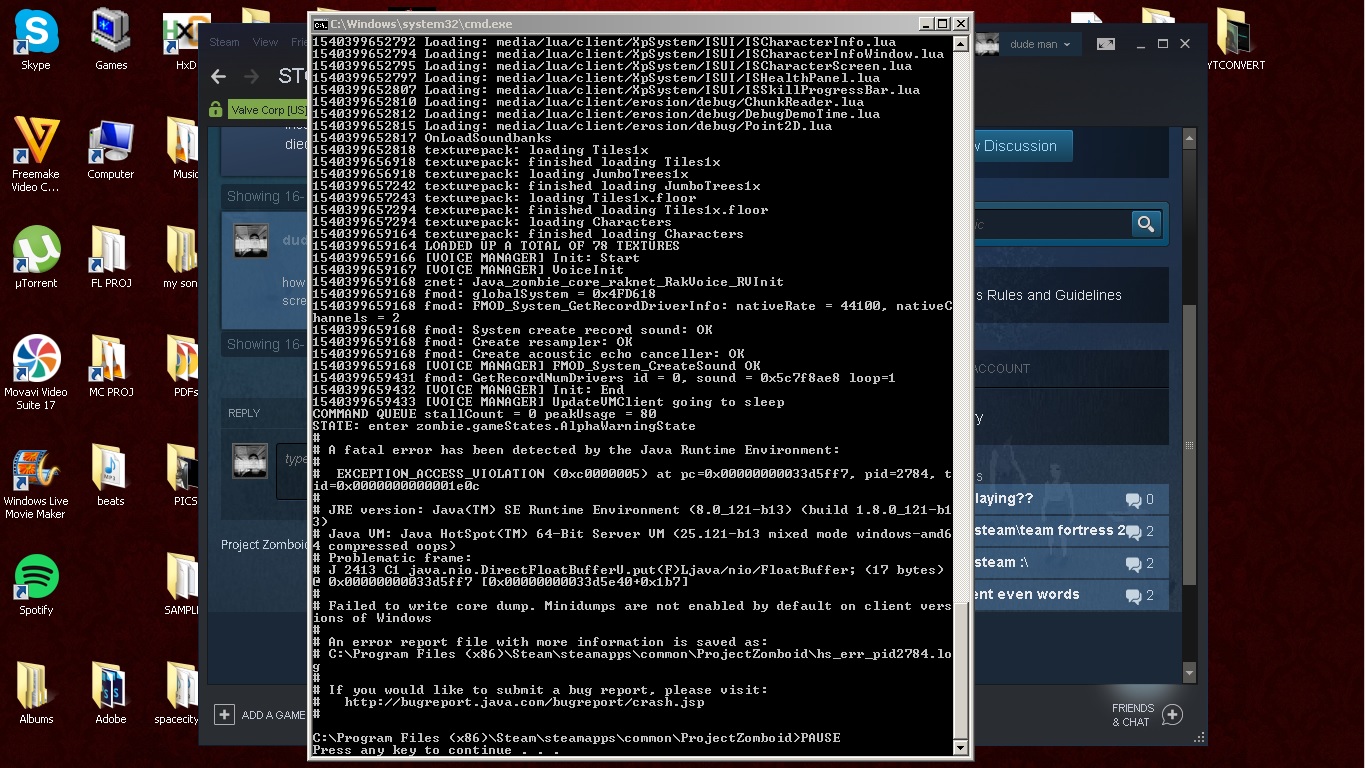Image resolution: width=1366 pixels, height=768 pixels.
Task: Click the Valve Corp [US] certificate label
Action: point(269,110)
